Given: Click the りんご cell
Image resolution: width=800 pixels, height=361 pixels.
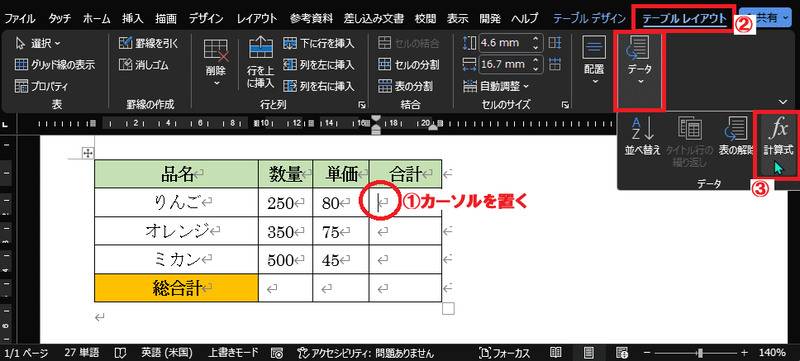Looking at the screenshot, I should coord(176,202).
